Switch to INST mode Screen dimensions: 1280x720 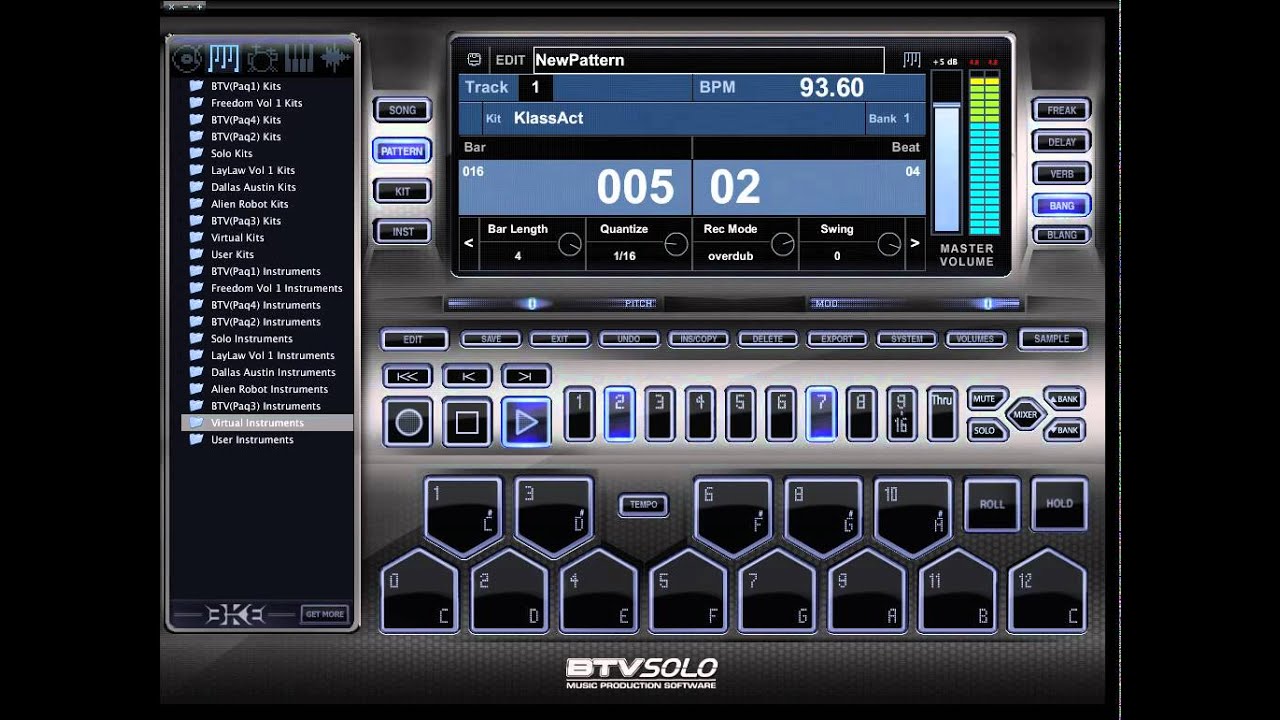[402, 231]
